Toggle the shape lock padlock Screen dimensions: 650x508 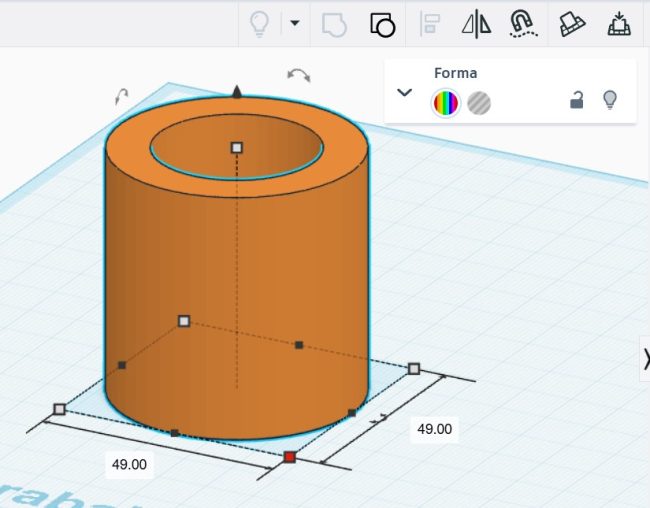coord(577,99)
